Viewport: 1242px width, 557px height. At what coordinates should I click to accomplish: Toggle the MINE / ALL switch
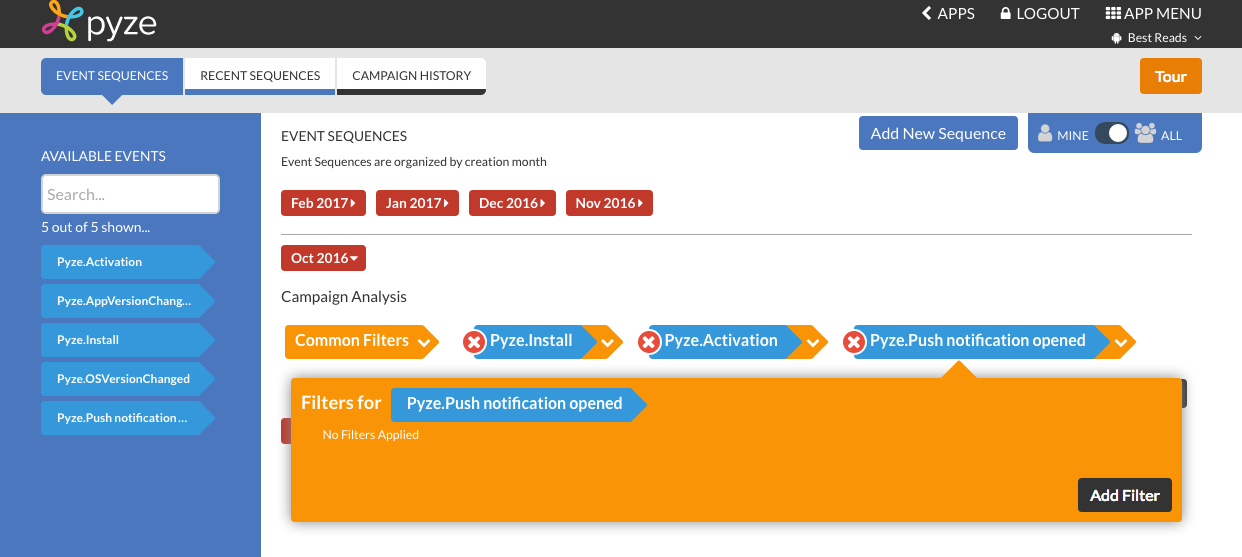pos(1111,133)
